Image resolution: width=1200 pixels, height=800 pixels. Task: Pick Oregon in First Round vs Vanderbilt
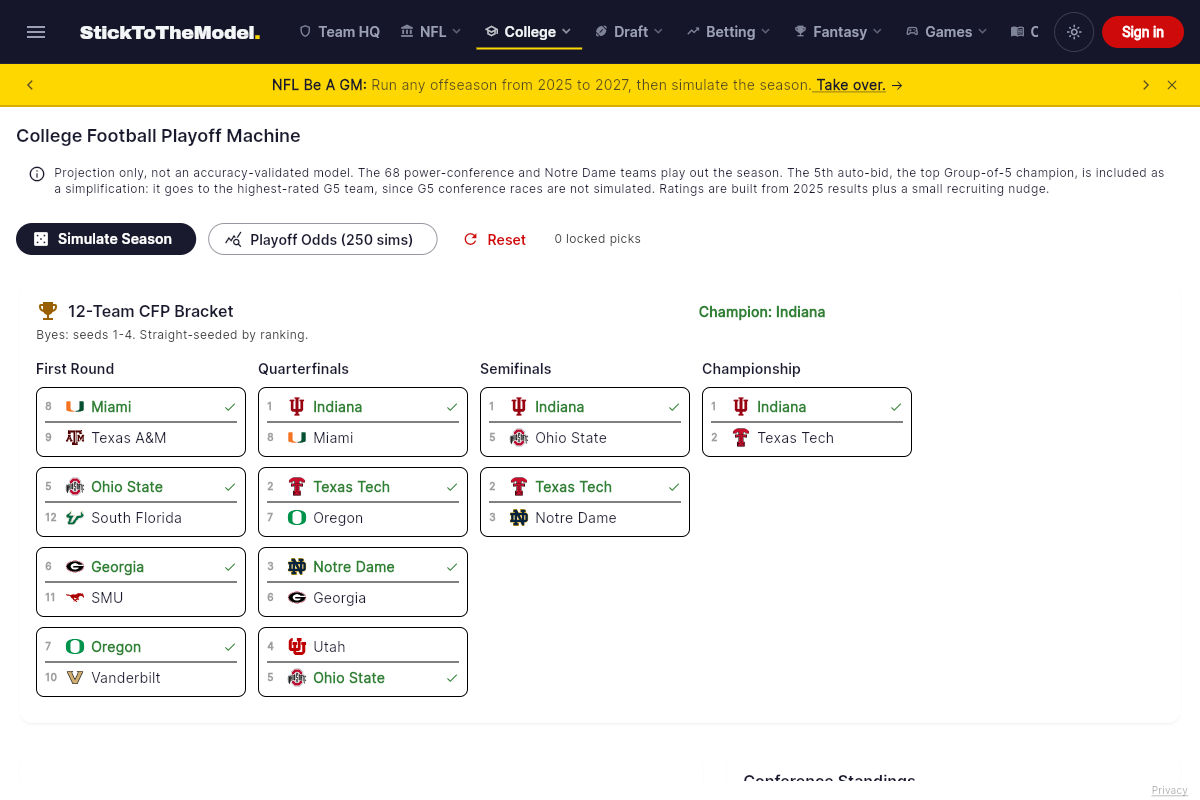coord(141,647)
